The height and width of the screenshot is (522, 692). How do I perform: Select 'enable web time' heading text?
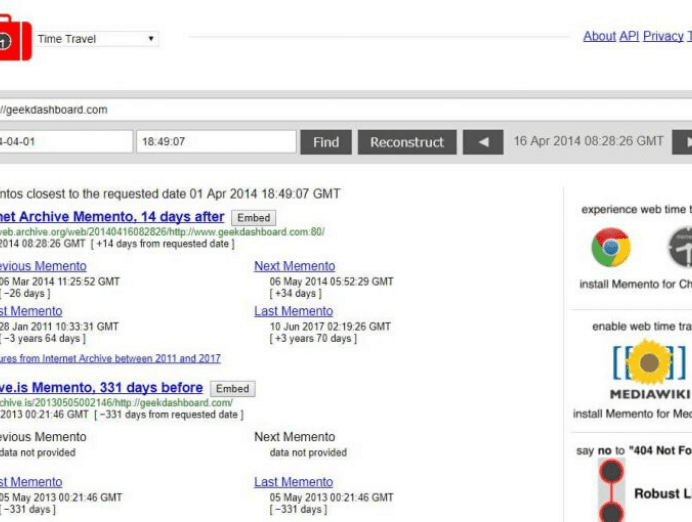pos(642,327)
